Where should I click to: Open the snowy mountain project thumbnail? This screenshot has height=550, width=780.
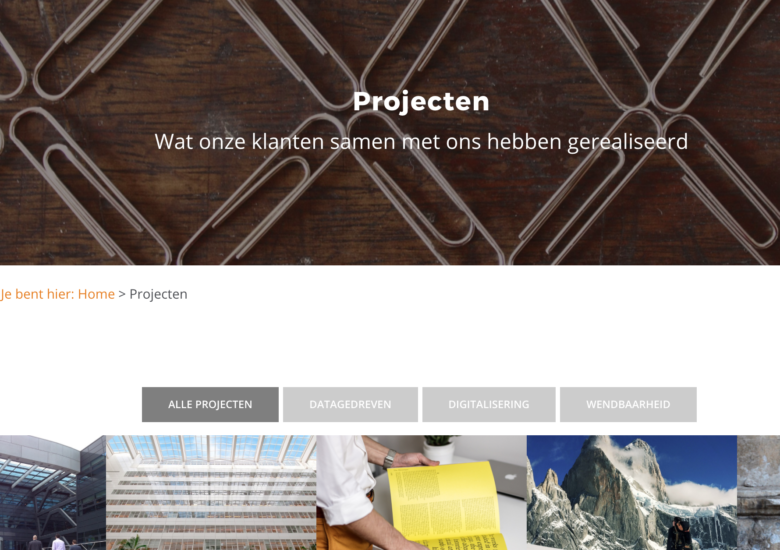click(x=632, y=492)
